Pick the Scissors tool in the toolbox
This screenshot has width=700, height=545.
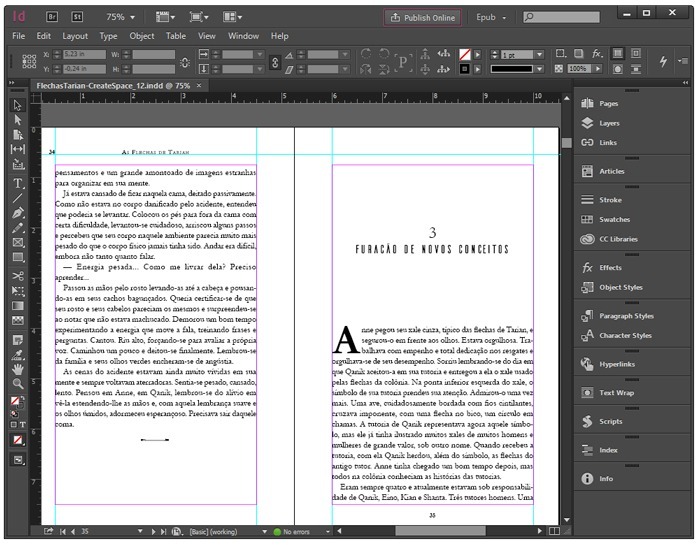[x=18, y=275]
